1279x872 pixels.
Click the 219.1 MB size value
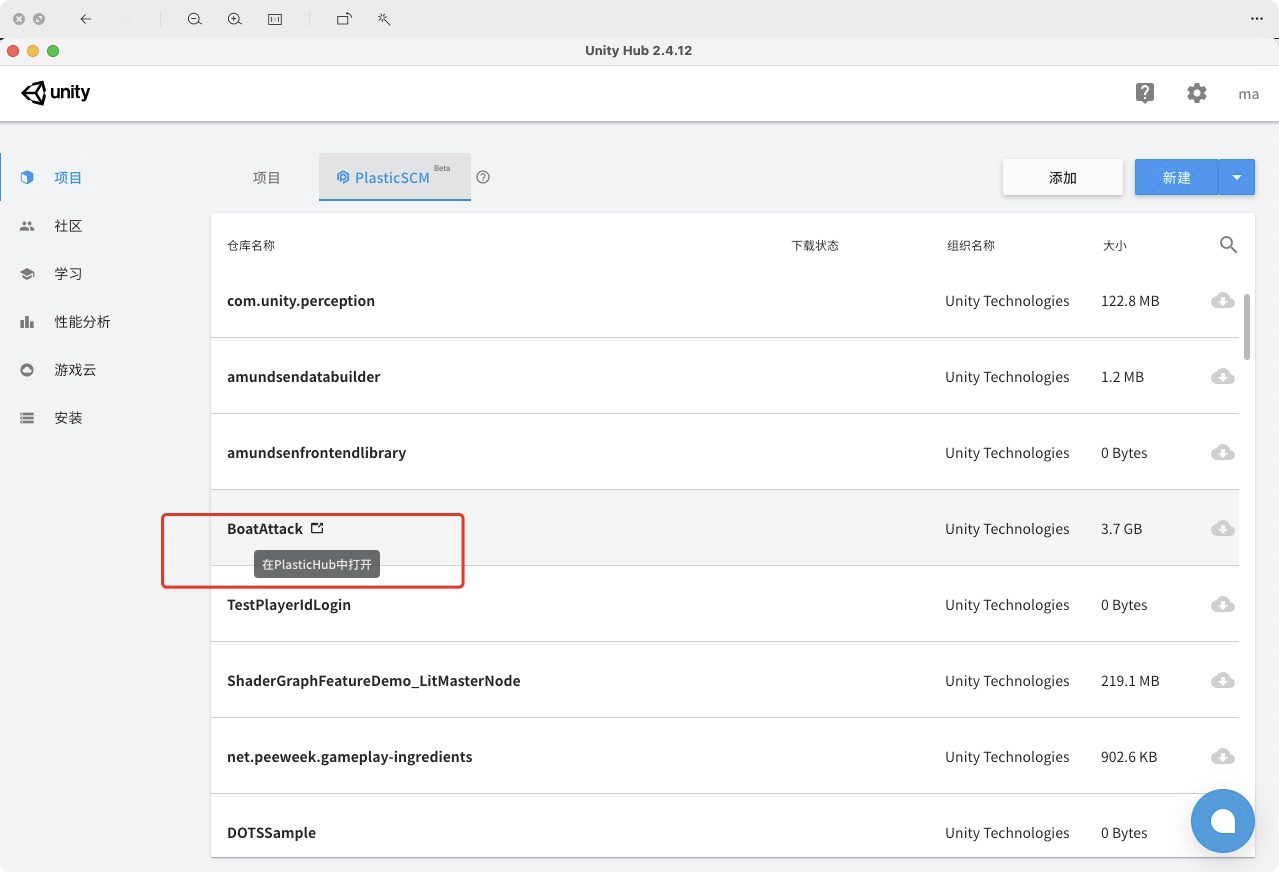pos(1130,681)
